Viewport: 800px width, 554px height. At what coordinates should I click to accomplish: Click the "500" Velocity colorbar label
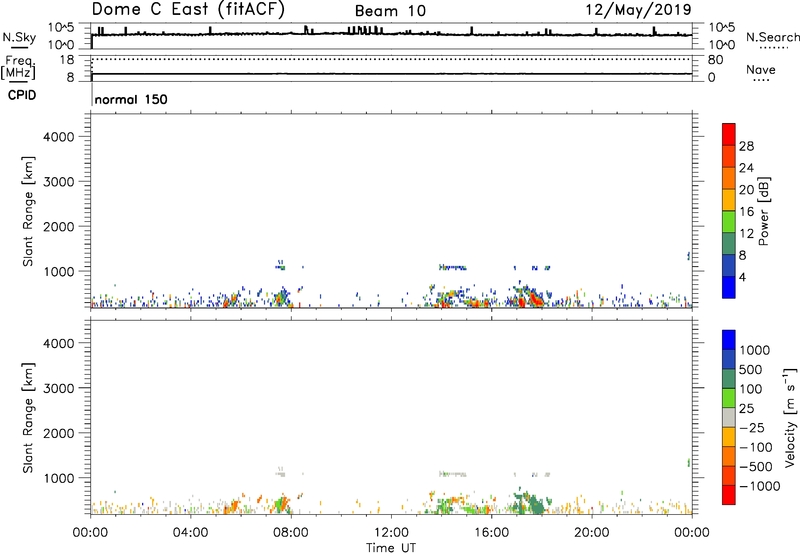coord(751,370)
